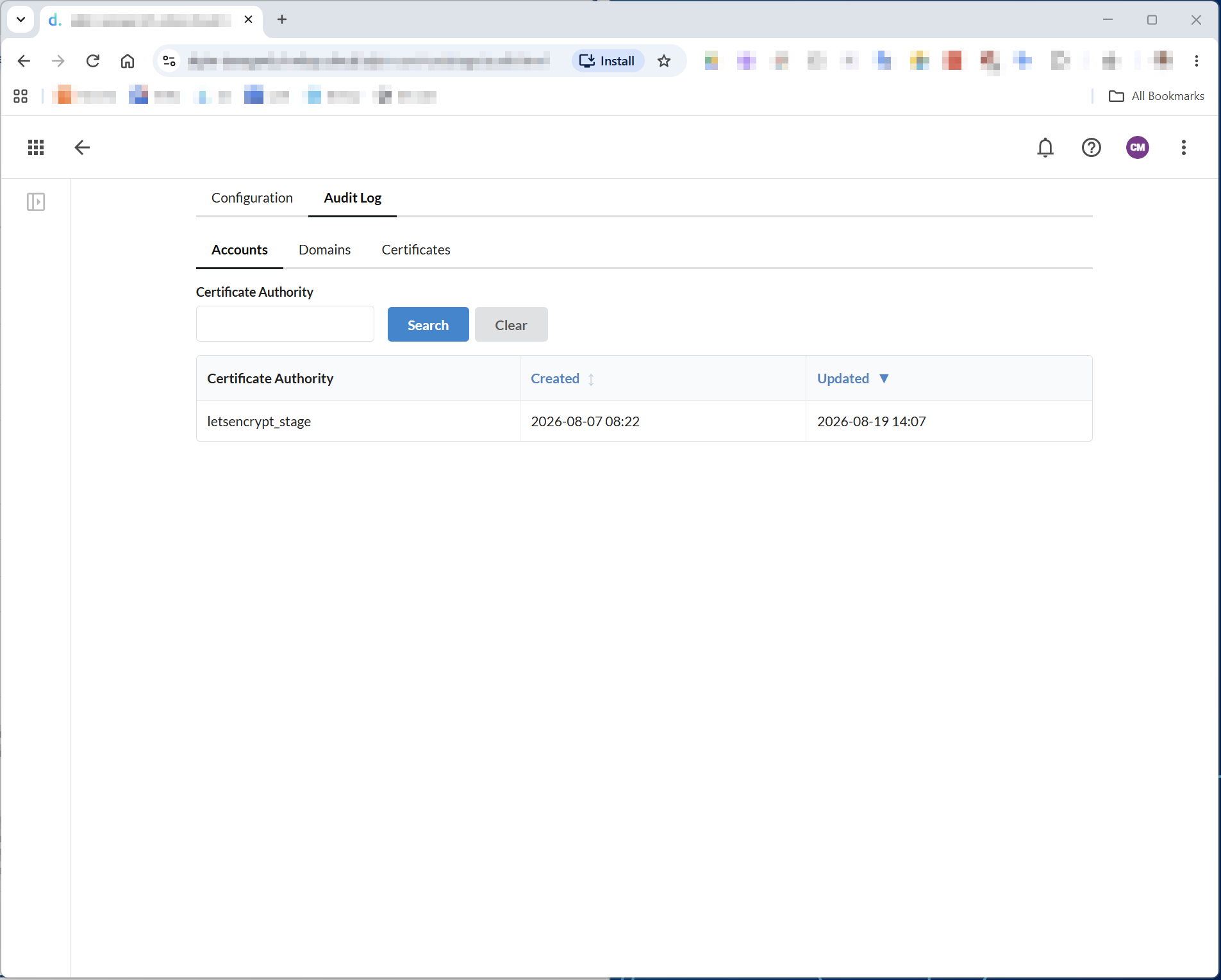1221x980 pixels.
Task: Select the letsencrypt_stage row cell
Action: point(358,421)
